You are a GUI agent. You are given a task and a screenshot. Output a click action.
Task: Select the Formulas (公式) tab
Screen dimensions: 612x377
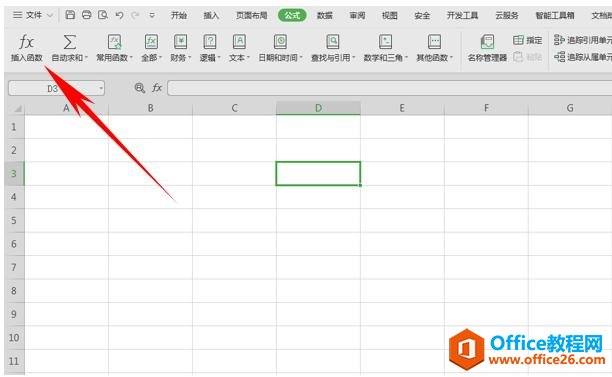(292, 16)
